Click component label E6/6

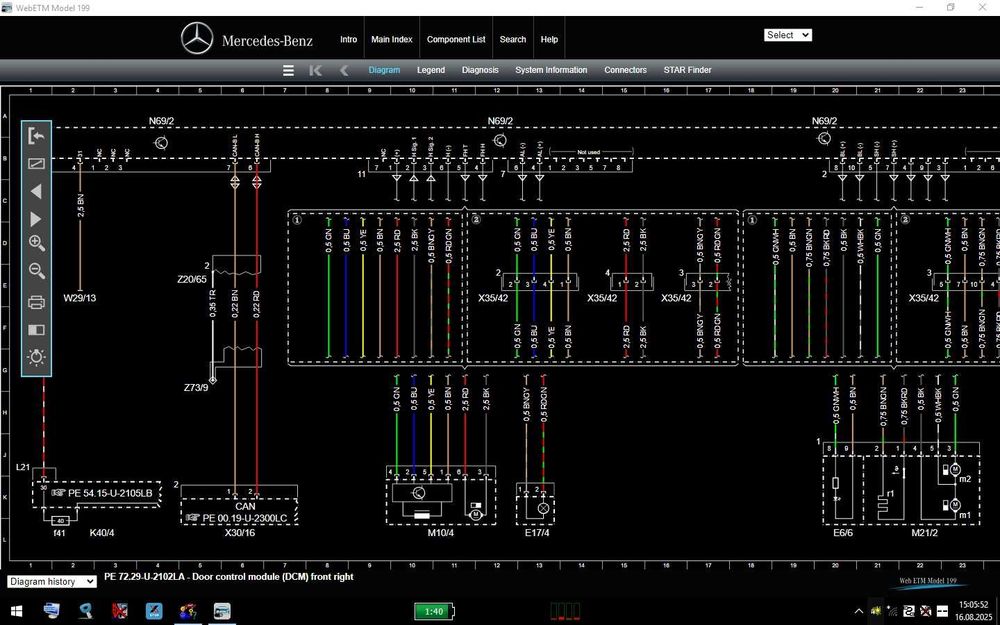[x=842, y=533]
